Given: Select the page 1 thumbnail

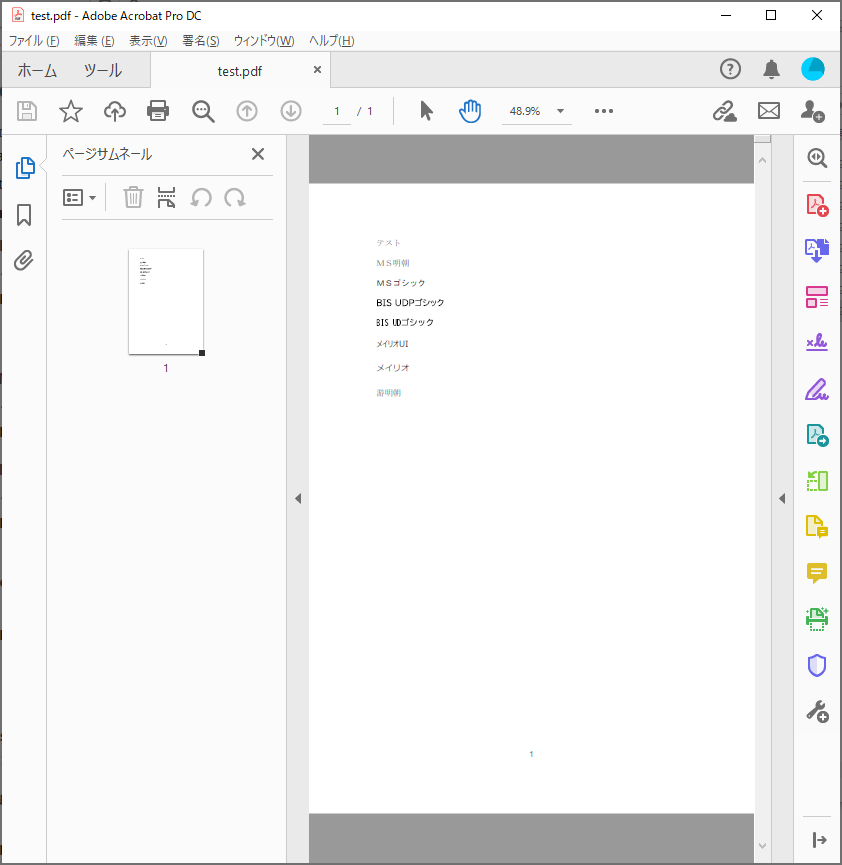Looking at the screenshot, I should tap(166, 302).
